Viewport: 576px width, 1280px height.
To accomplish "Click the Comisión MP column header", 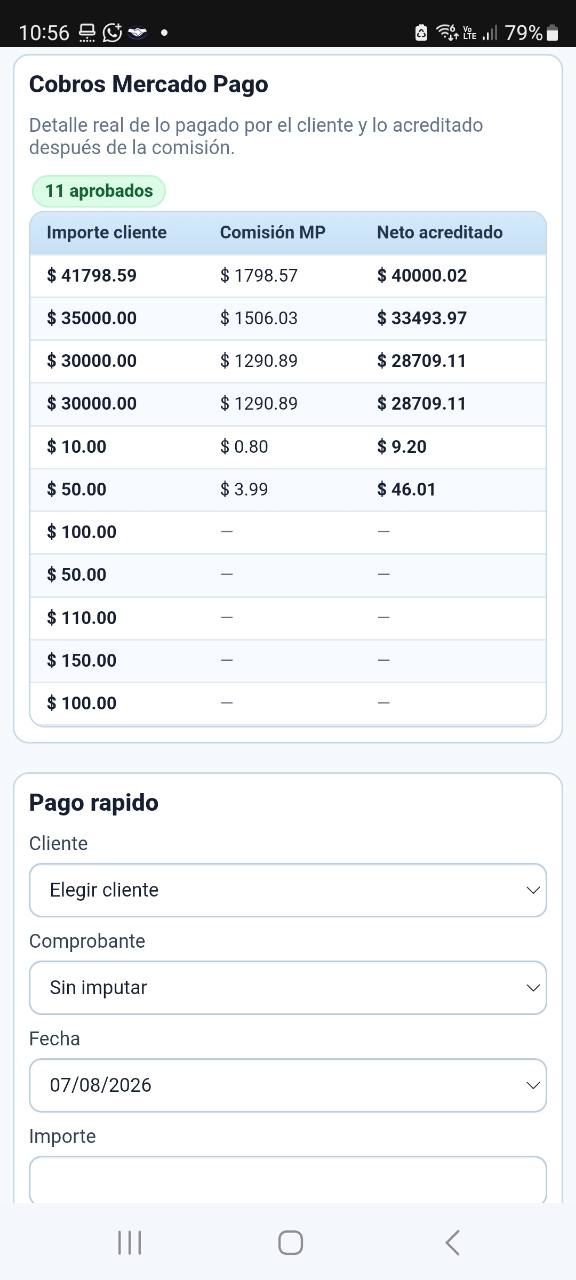I will point(272,232).
